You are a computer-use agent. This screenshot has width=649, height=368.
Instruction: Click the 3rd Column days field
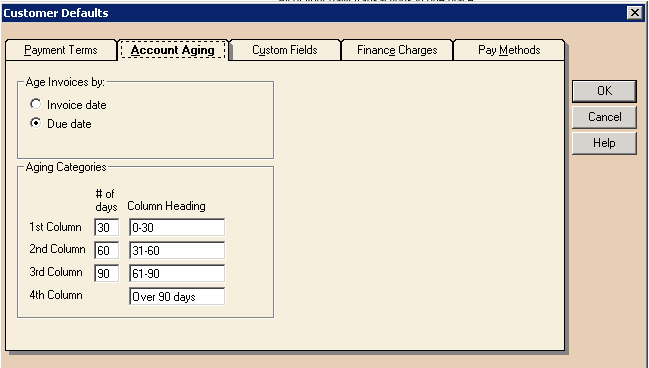106,274
